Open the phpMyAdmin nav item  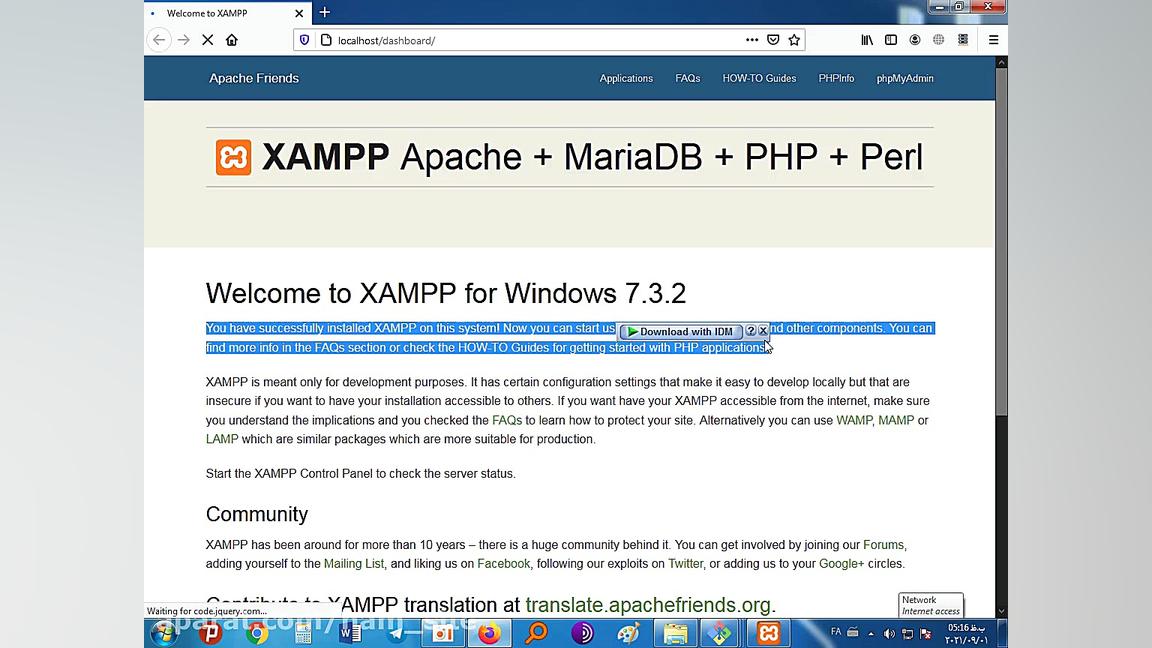[904, 78]
